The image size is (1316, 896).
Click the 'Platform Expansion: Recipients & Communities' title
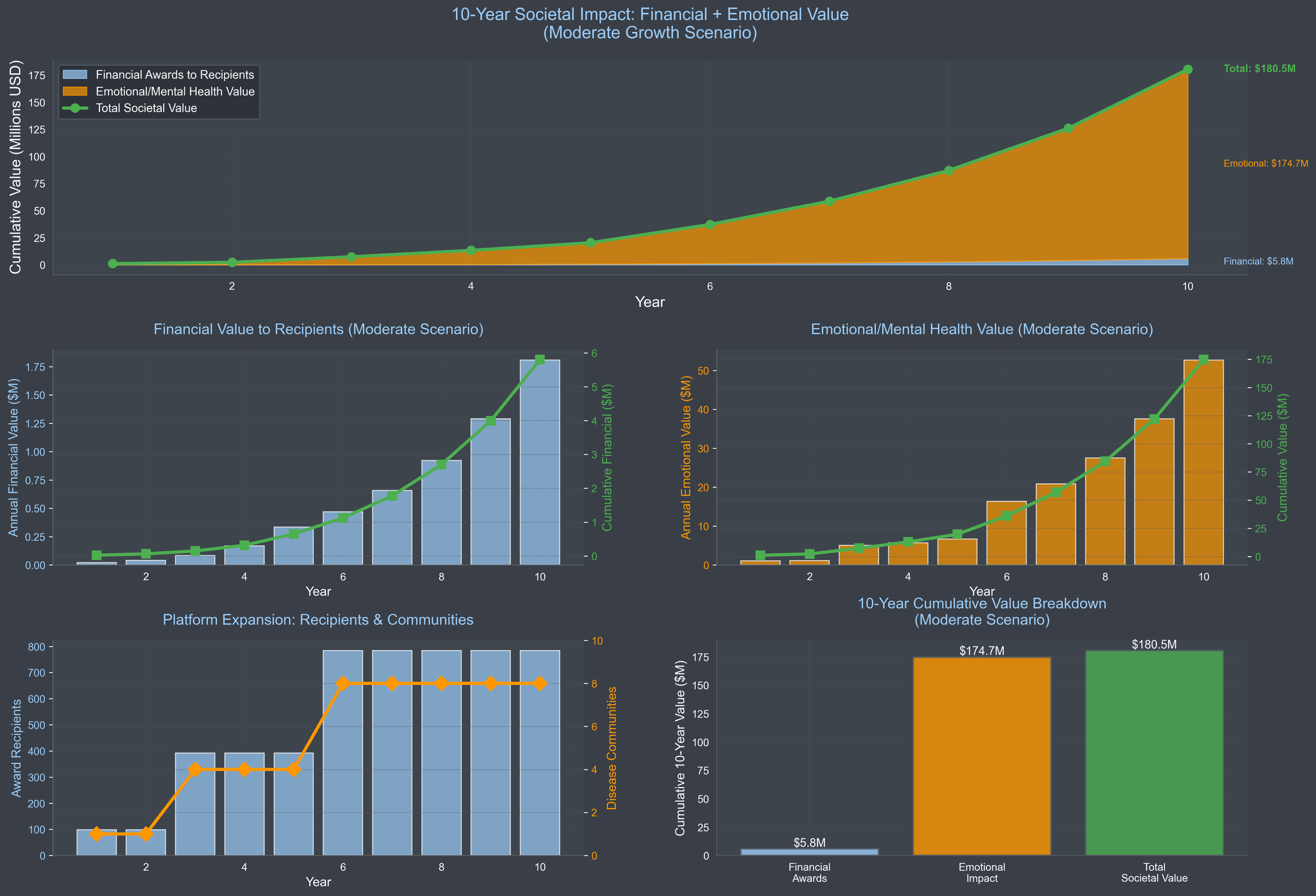click(317, 620)
